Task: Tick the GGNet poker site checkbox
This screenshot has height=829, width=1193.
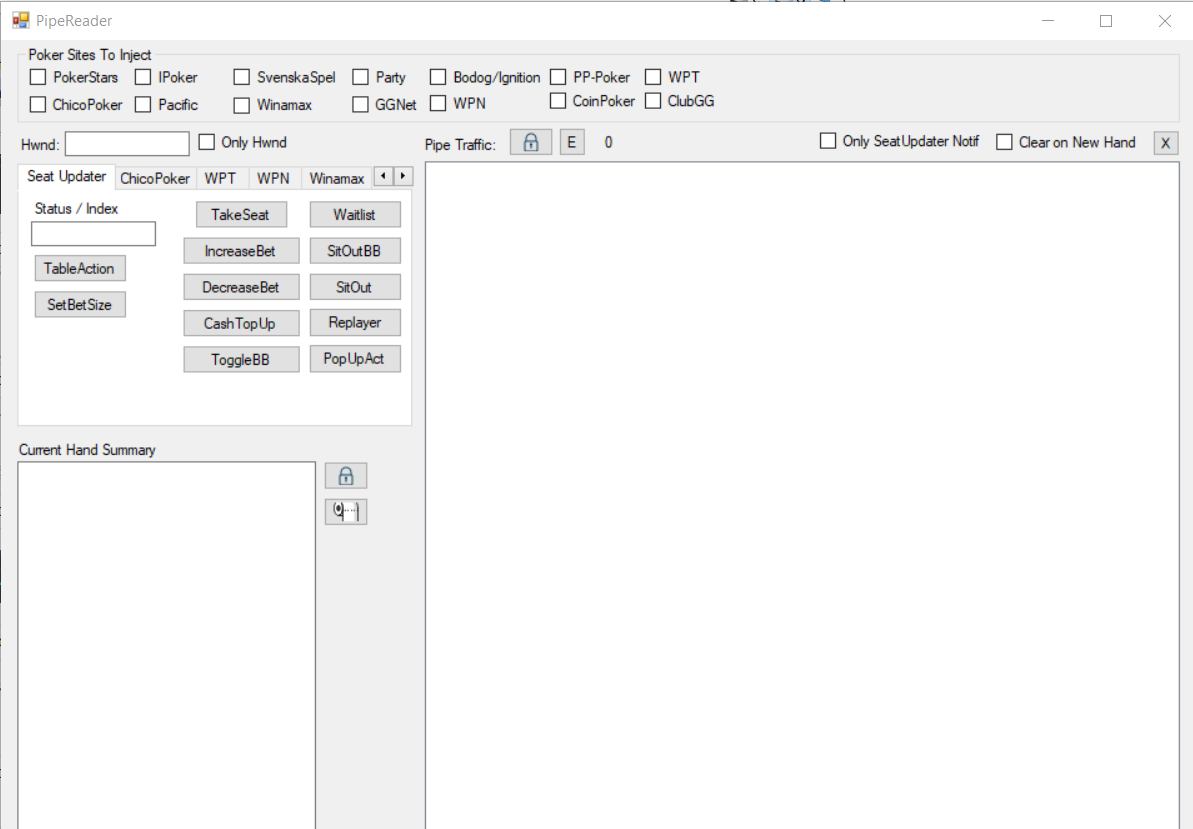Action: [360, 104]
